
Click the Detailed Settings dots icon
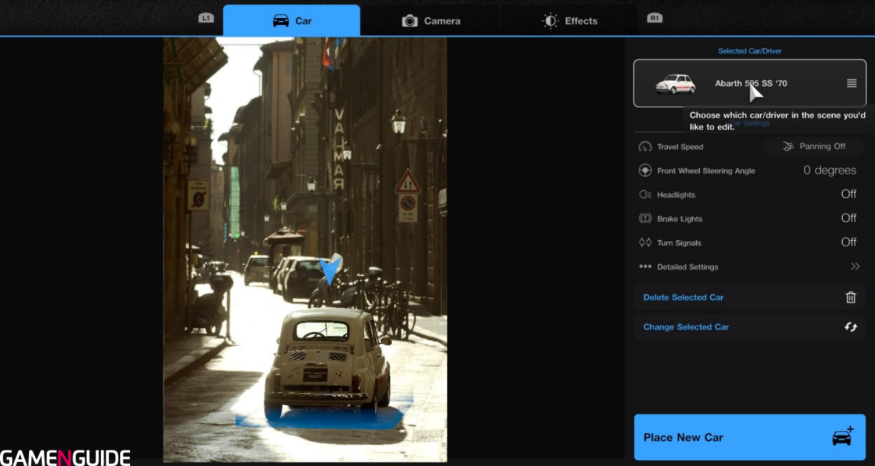pos(645,266)
